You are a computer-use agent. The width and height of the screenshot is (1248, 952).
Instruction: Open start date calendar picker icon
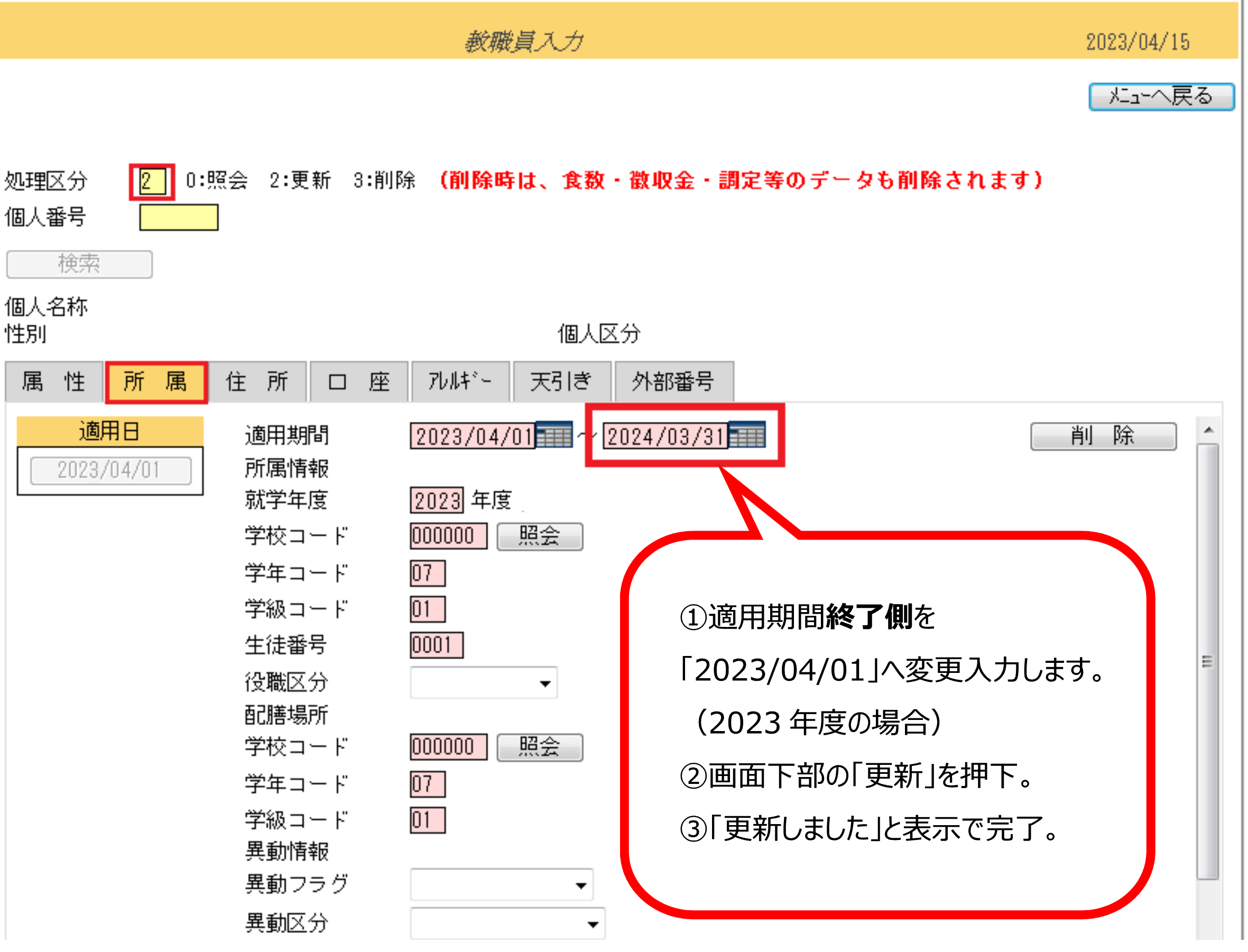point(554,435)
